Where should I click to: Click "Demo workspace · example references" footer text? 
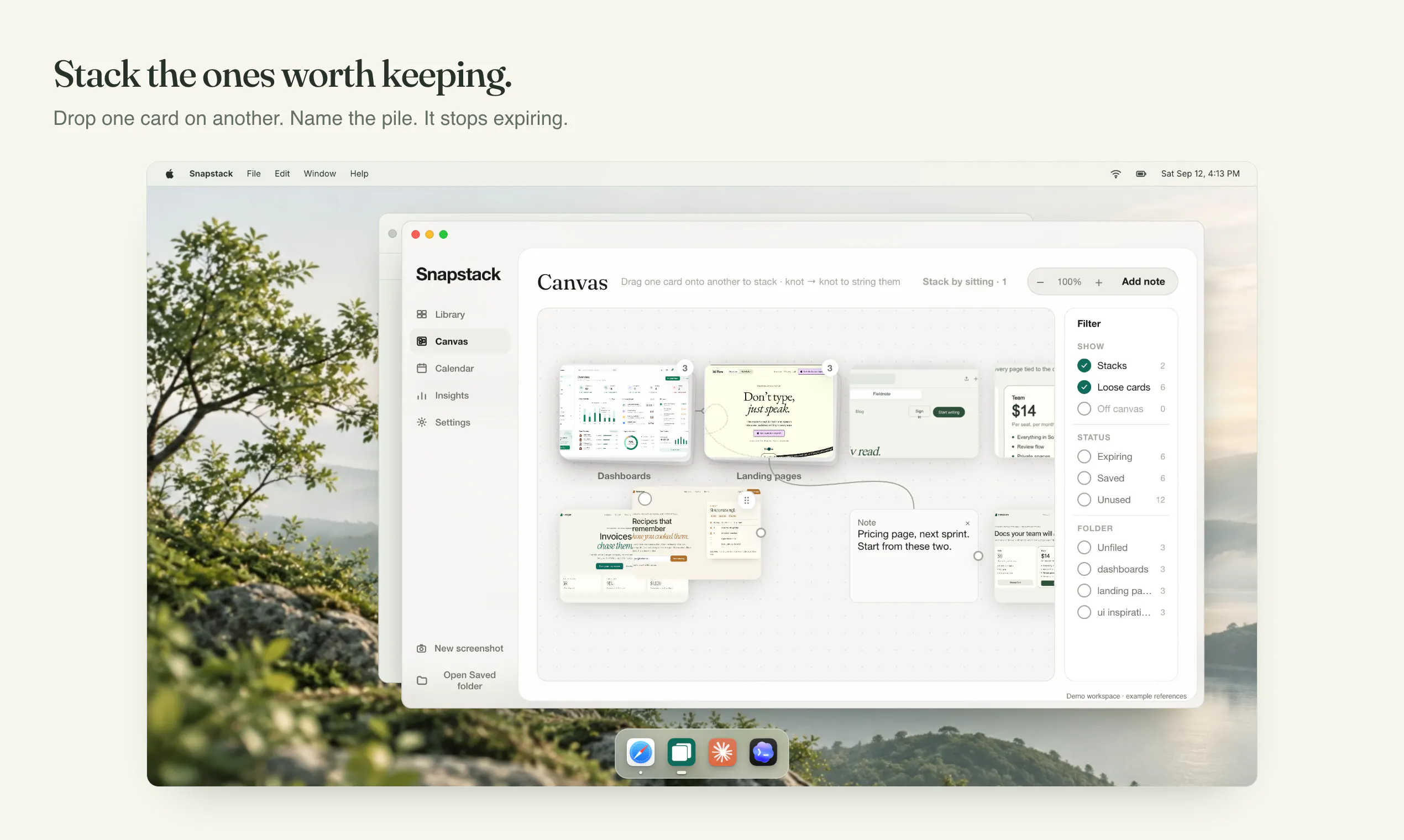tap(1126, 696)
